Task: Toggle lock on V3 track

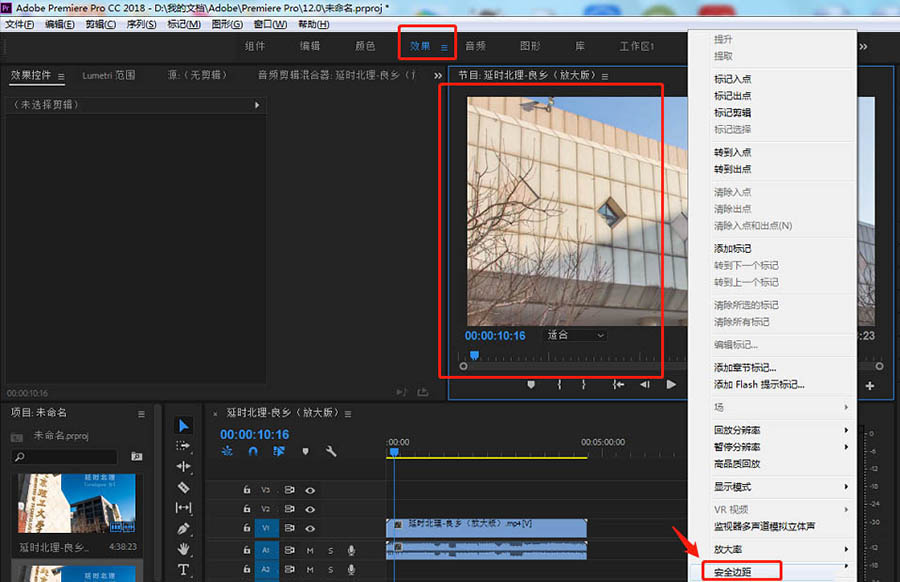Action: (247, 490)
